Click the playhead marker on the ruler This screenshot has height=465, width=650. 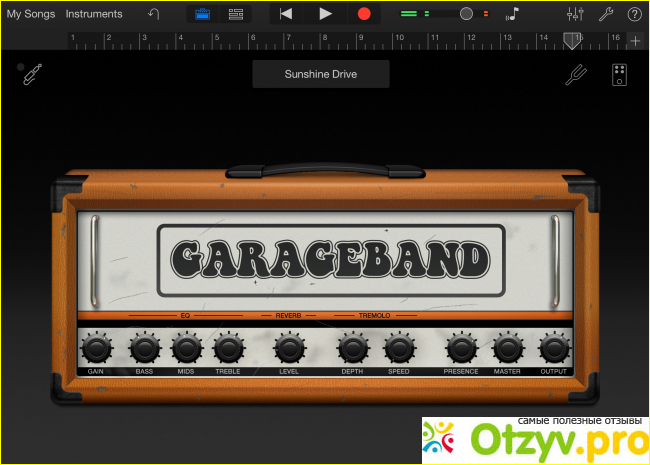pyautogui.click(x=573, y=39)
